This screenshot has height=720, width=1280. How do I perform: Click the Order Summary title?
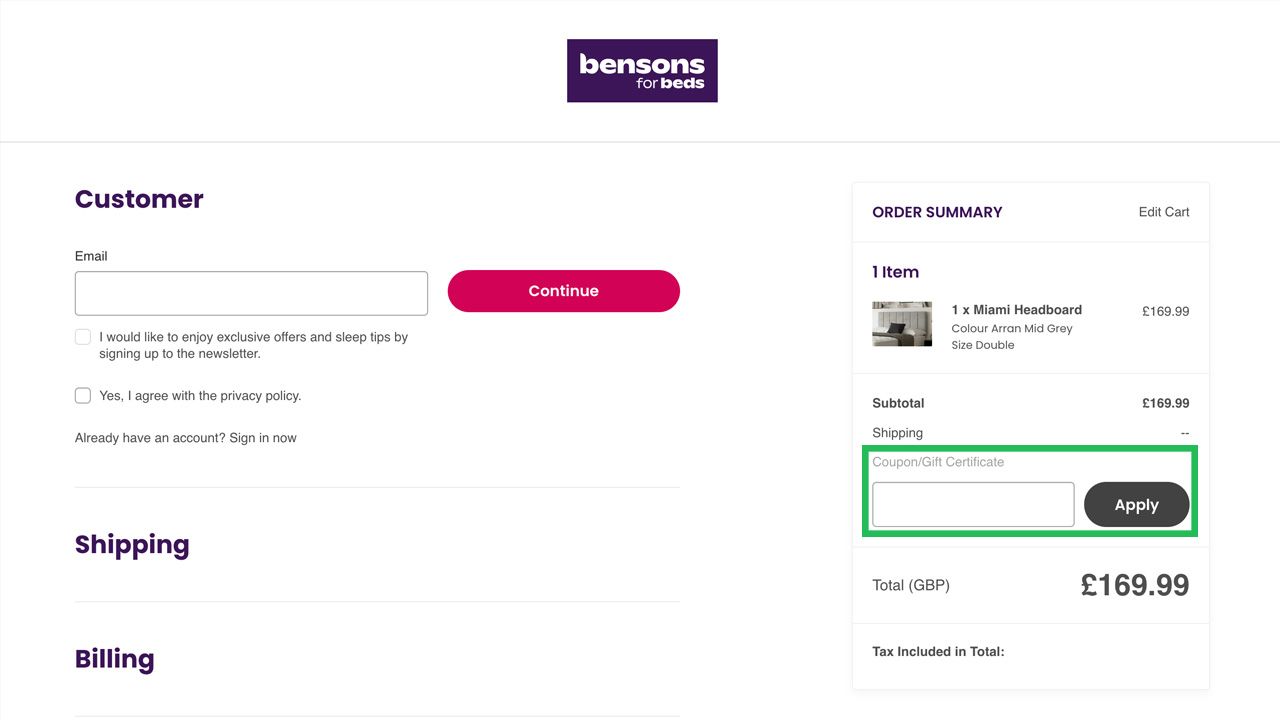point(937,212)
